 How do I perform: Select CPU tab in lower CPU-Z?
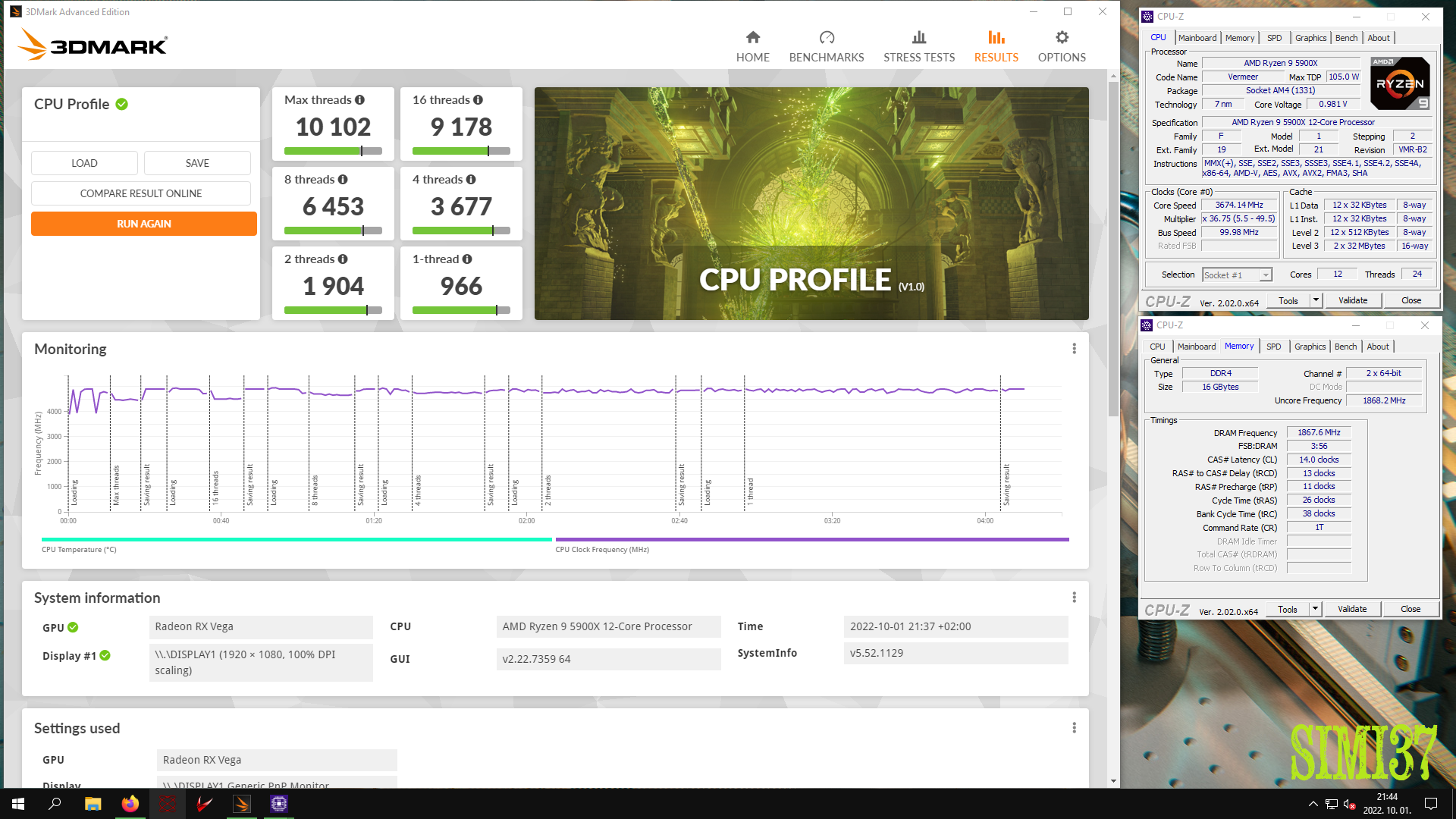pyautogui.click(x=1157, y=347)
